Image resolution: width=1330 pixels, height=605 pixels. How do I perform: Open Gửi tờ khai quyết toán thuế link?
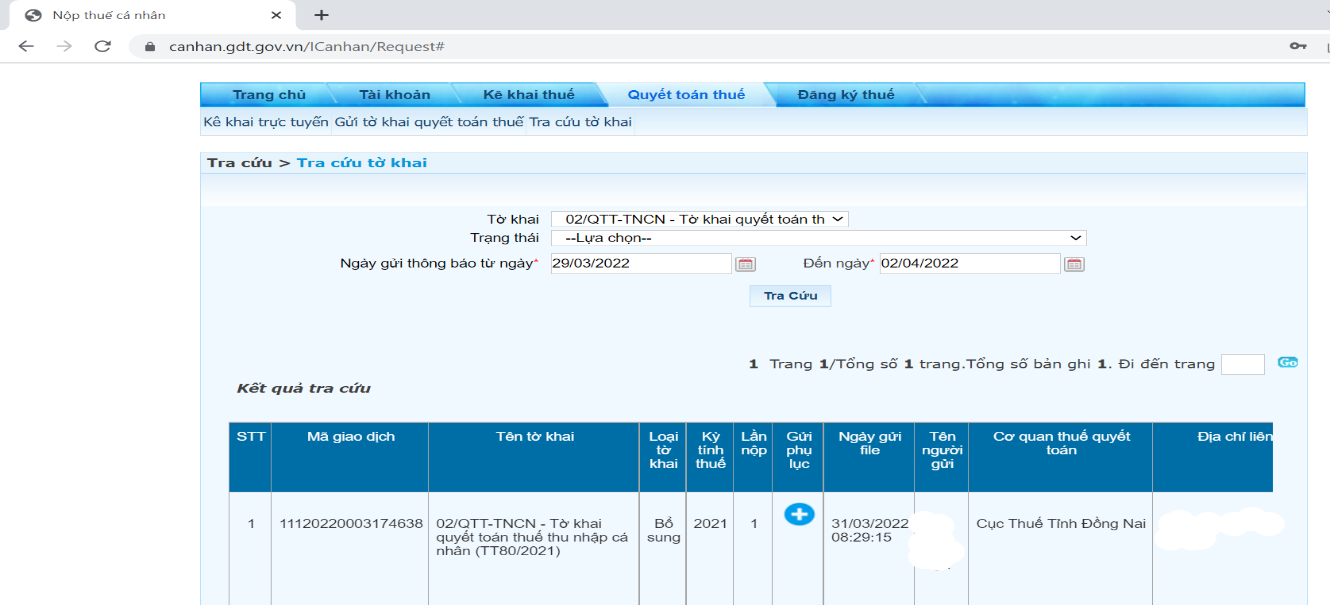(428, 122)
